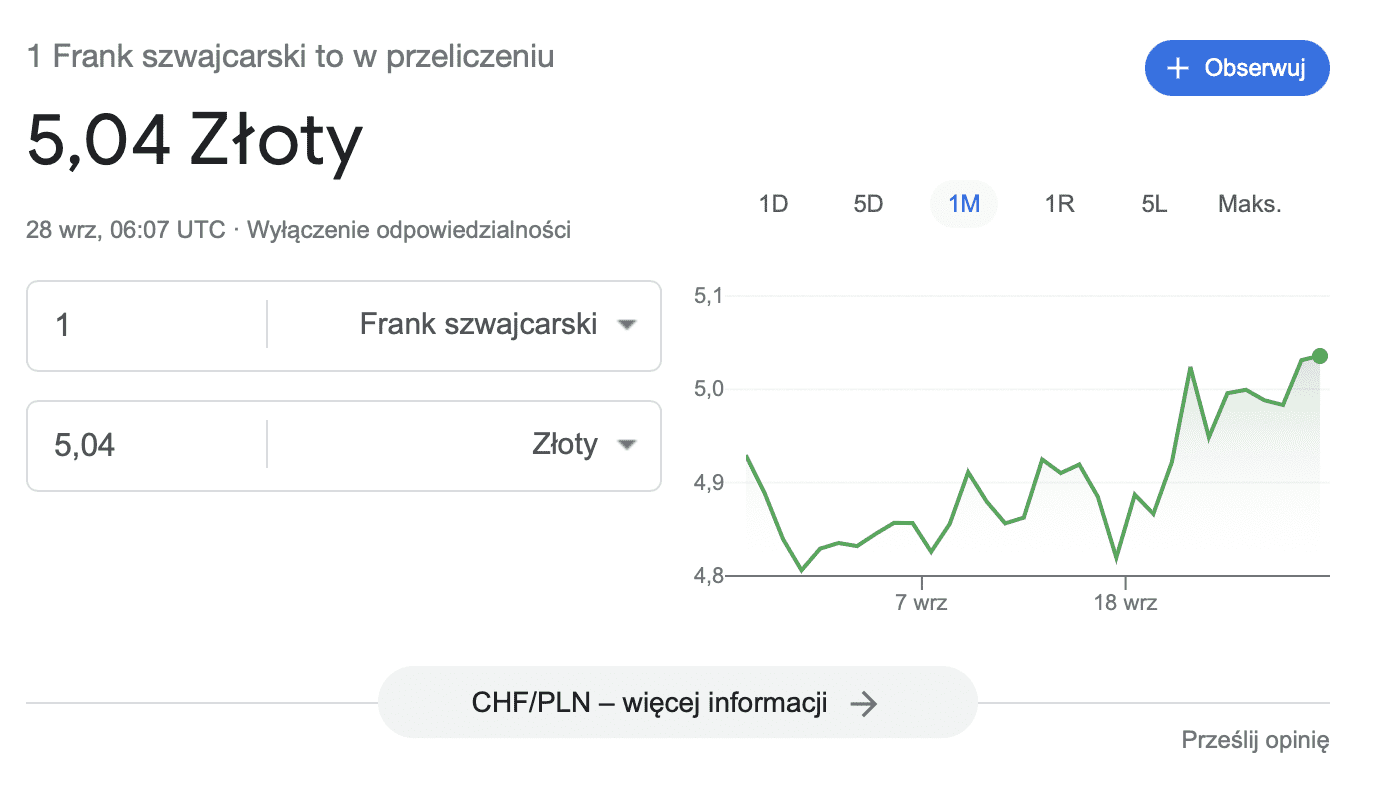Open CHF/PLN – więcej informacji
This screenshot has width=1384, height=800.
[677, 703]
